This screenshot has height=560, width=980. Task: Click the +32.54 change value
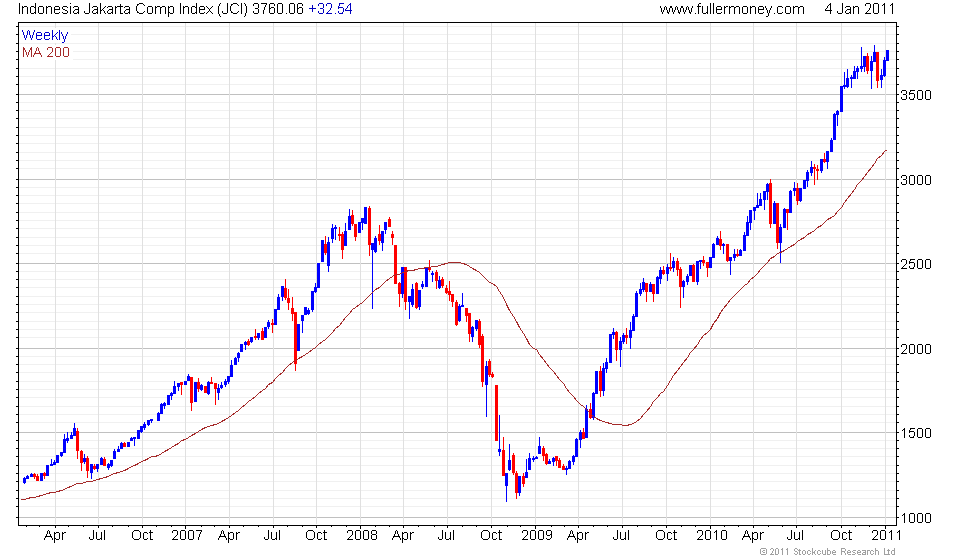[331, 9]
